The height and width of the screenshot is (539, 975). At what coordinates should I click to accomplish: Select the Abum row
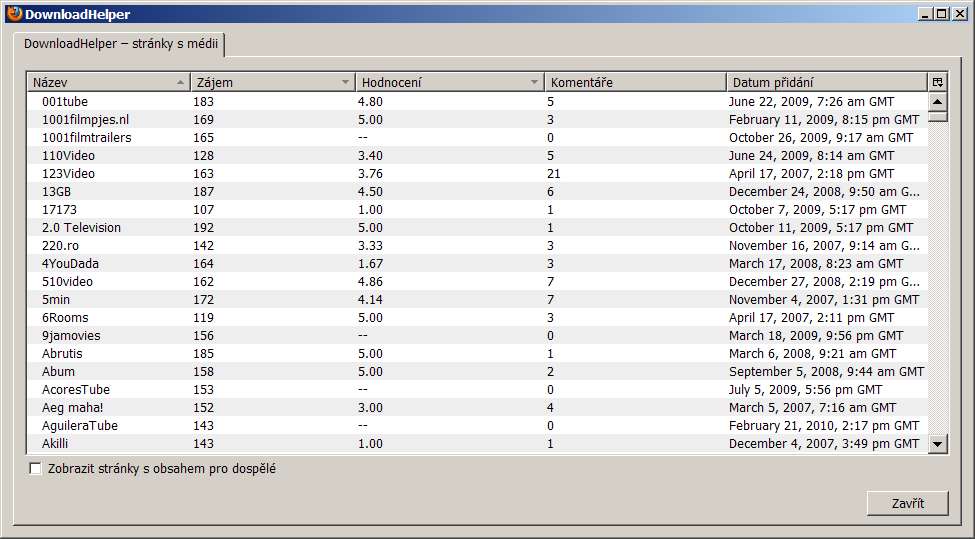click(x=478, y=372)
